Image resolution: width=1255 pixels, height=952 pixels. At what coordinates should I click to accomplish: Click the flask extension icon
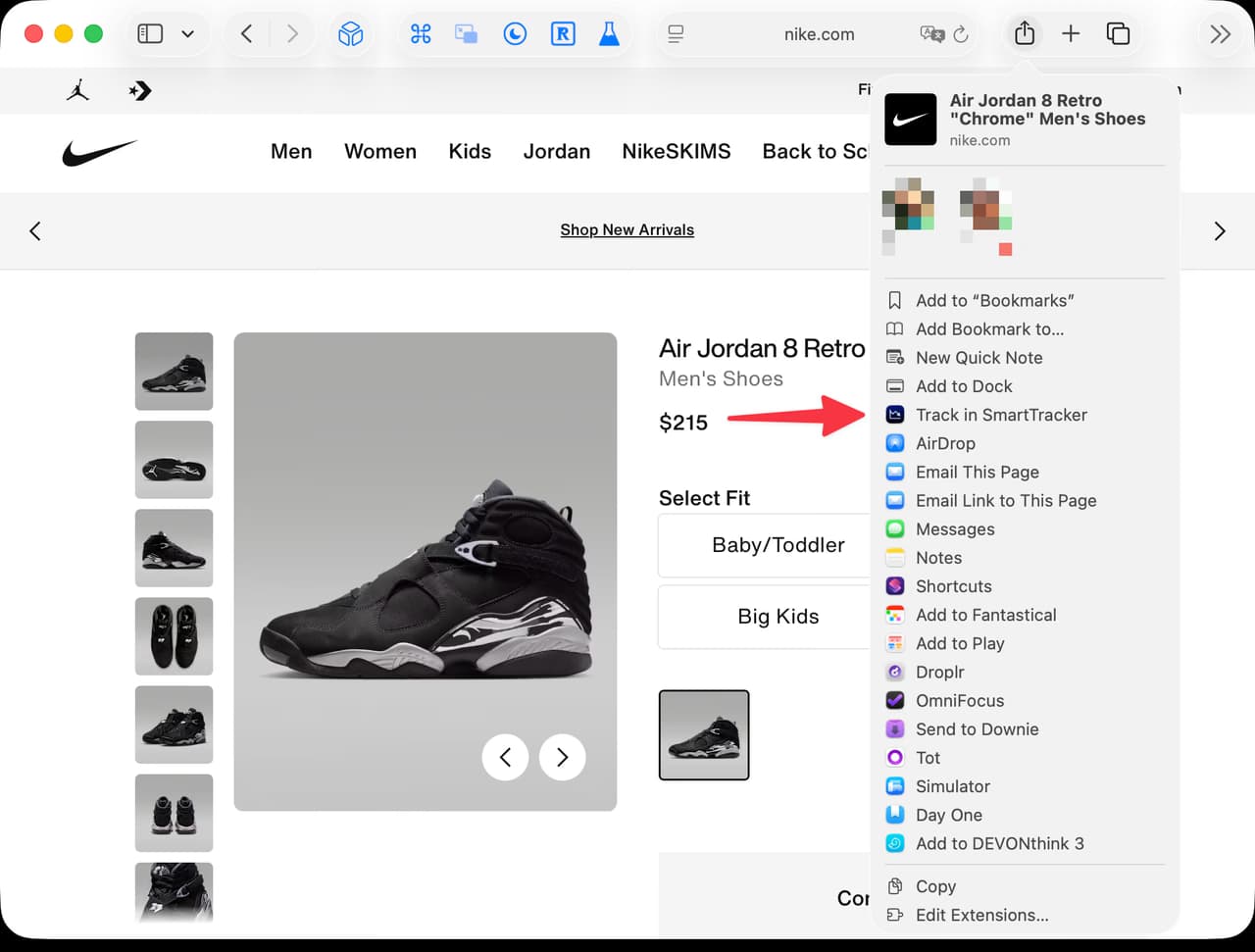pyautogui.click(x=609, y=34)
